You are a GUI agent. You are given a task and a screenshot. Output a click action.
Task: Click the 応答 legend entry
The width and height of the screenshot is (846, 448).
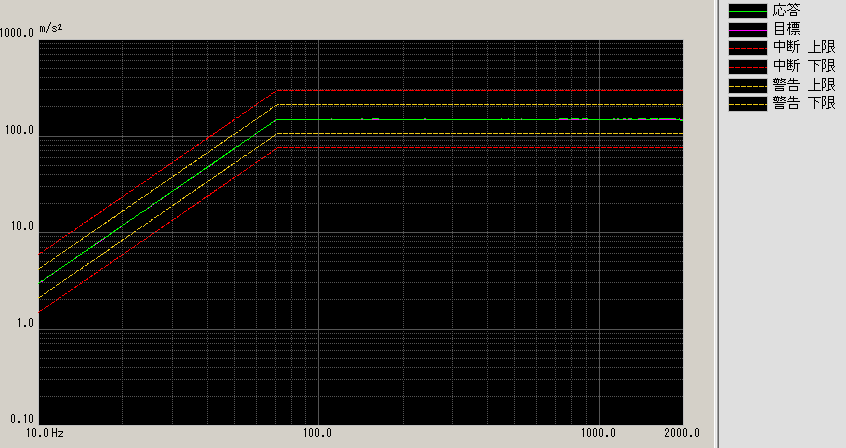click(786, 10)
